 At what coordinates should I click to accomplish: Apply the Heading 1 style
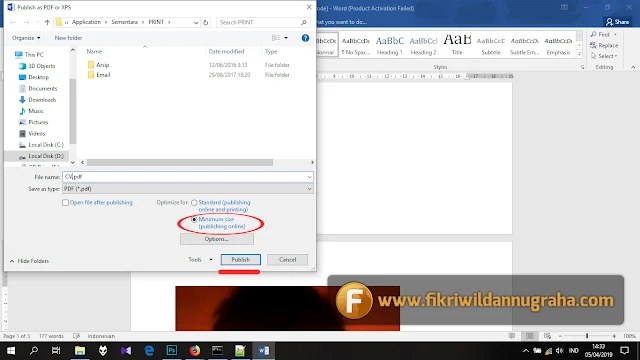[389, 45]
